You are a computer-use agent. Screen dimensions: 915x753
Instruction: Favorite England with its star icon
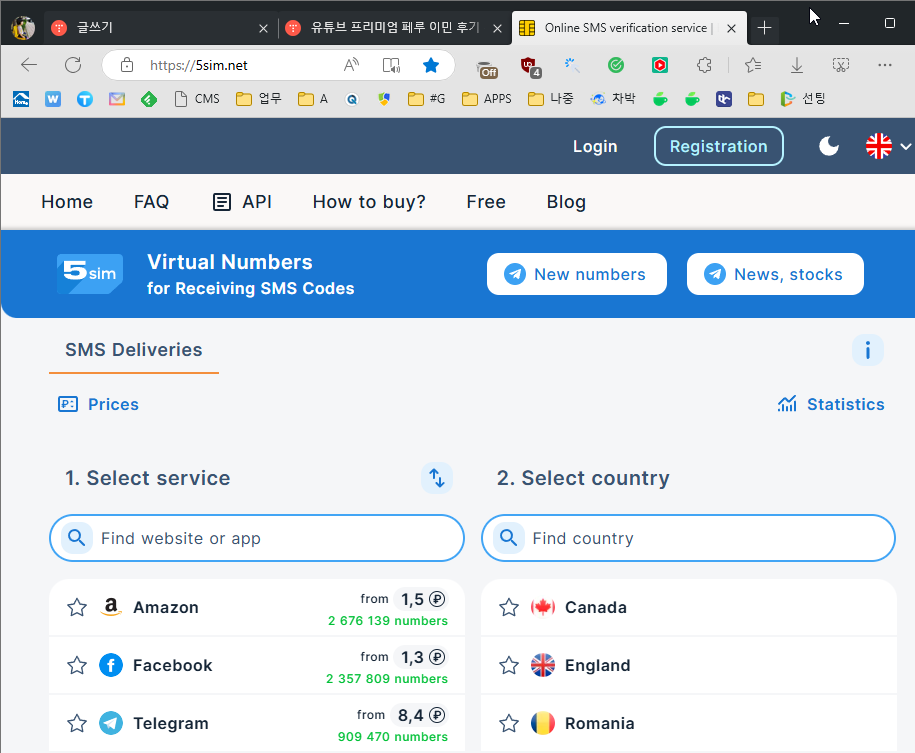509,665
